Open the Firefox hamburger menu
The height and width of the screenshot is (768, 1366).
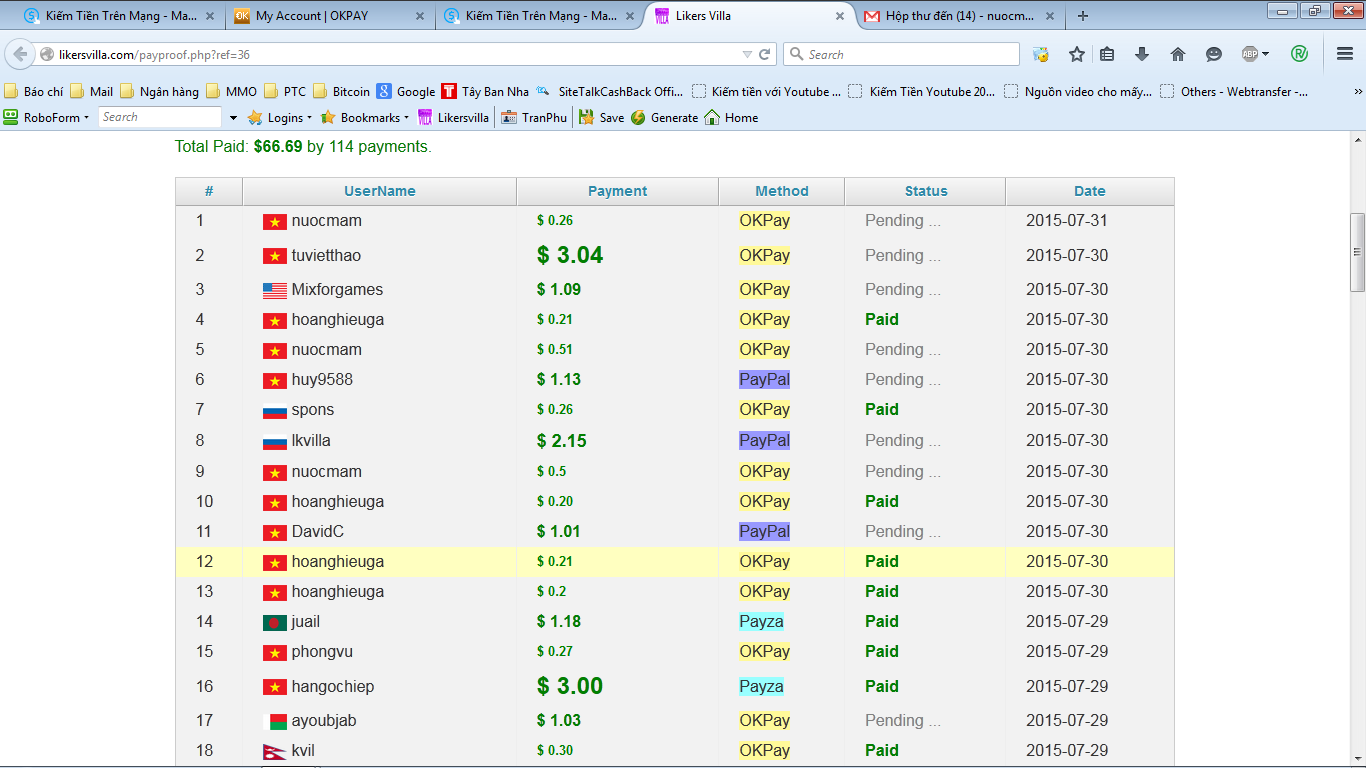(x=1345, y=54)
